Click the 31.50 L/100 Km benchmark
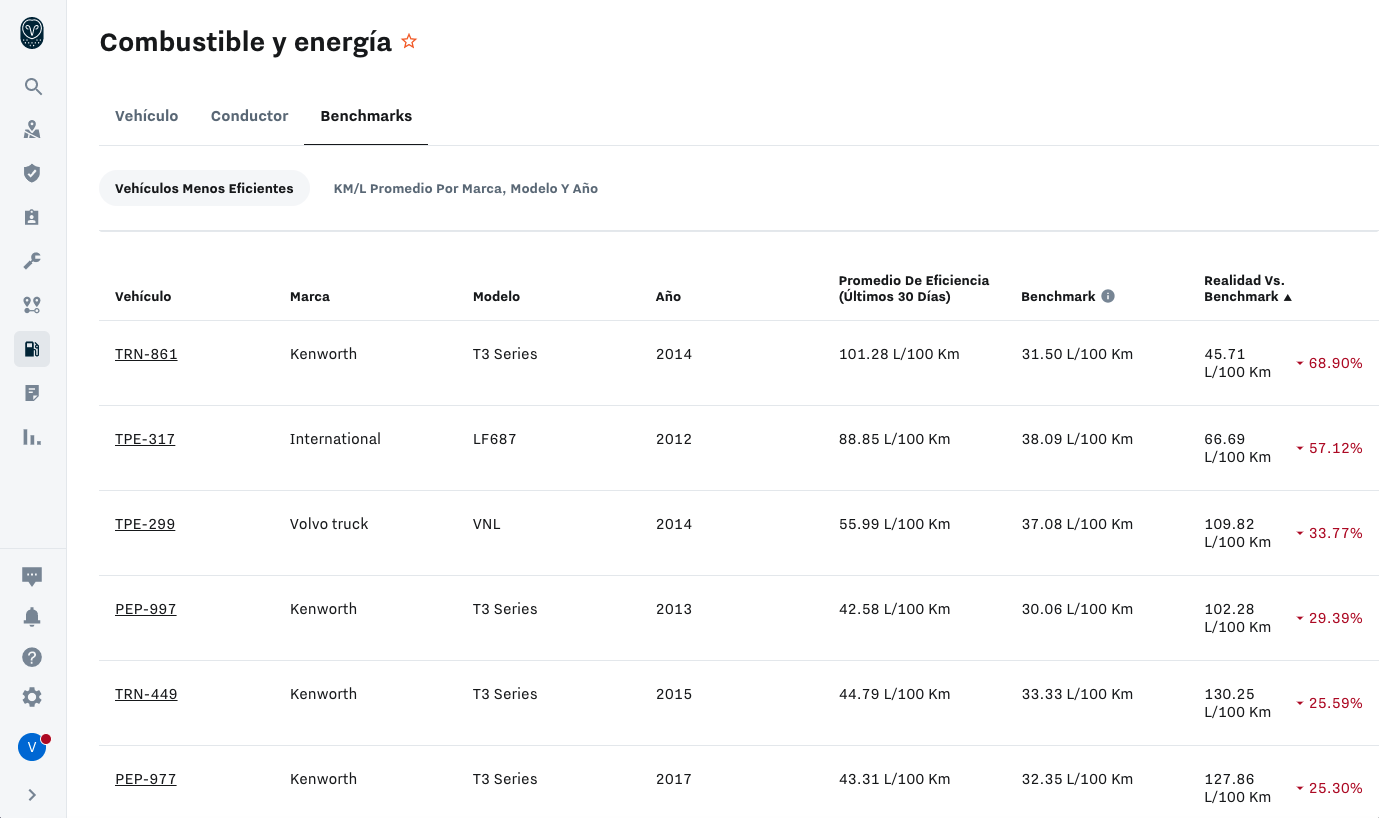The height and width of the screenshot is (818, 1379). tap(1077, 354)
